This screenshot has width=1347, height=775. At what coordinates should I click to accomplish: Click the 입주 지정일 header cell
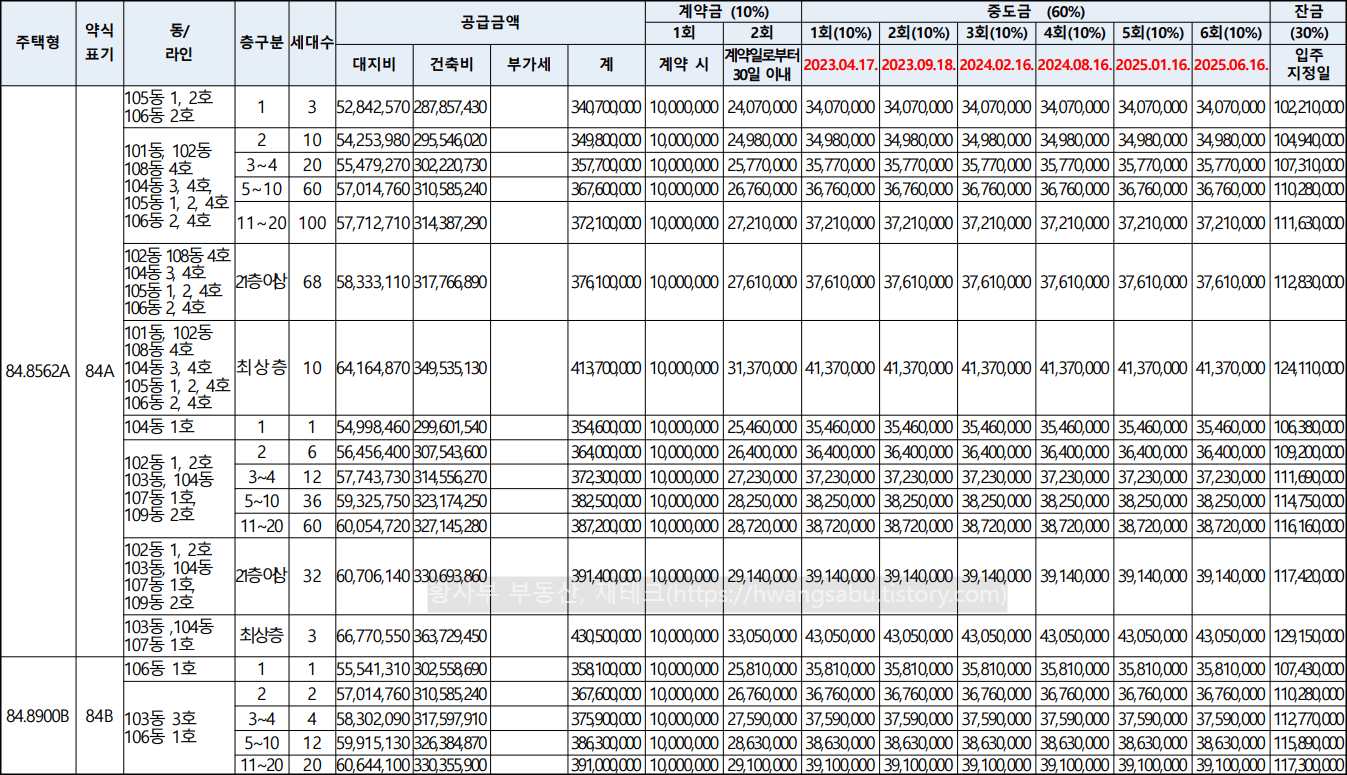(x=1309, y=65)
